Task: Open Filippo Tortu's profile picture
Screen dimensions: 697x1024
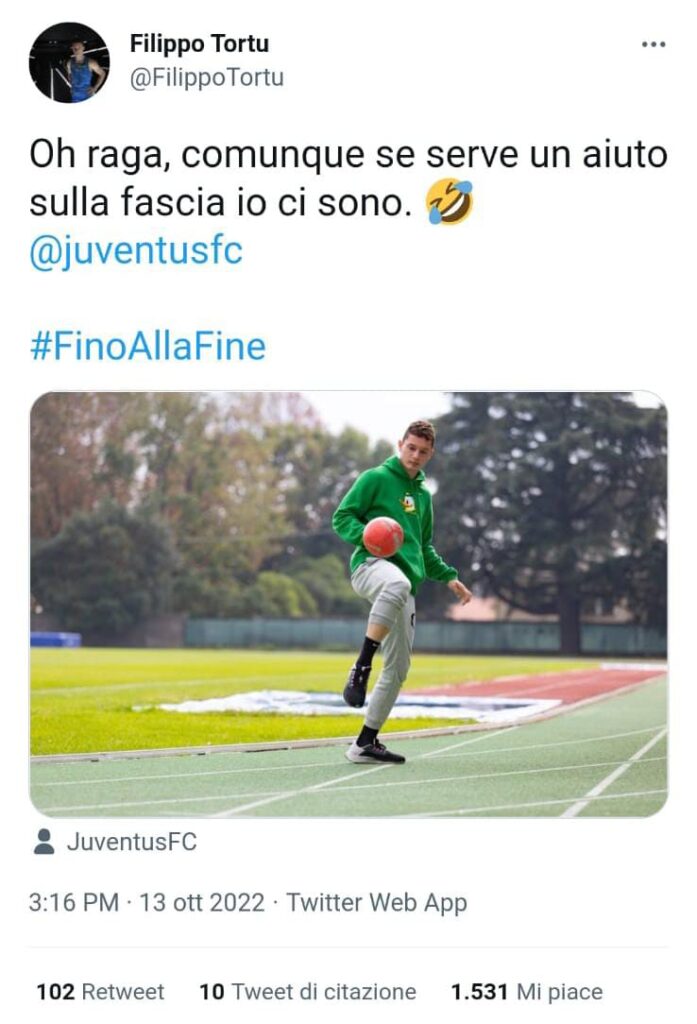Action: point(69,62)
